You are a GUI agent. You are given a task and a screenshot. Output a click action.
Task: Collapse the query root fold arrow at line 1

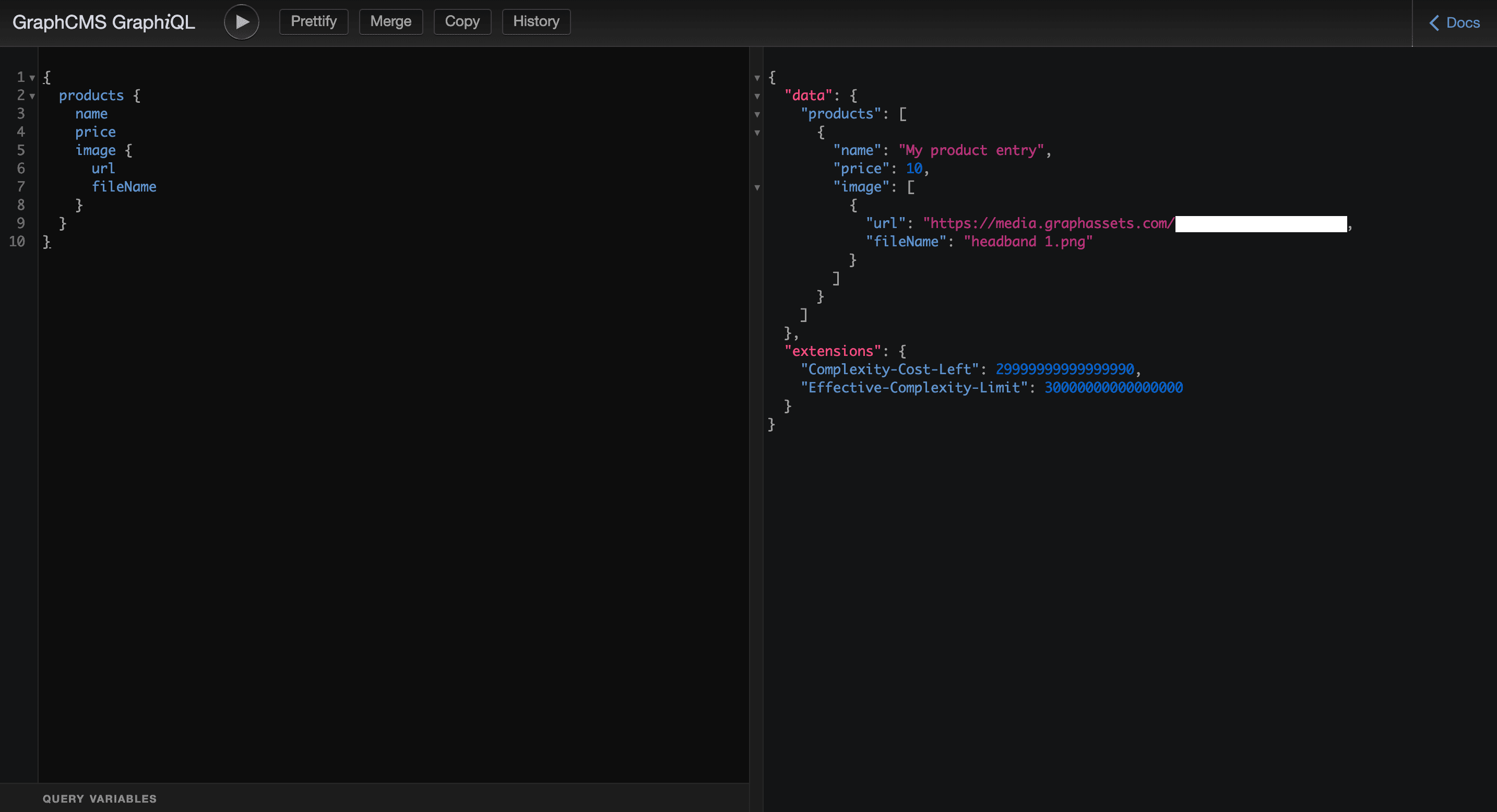pos(32,78)
